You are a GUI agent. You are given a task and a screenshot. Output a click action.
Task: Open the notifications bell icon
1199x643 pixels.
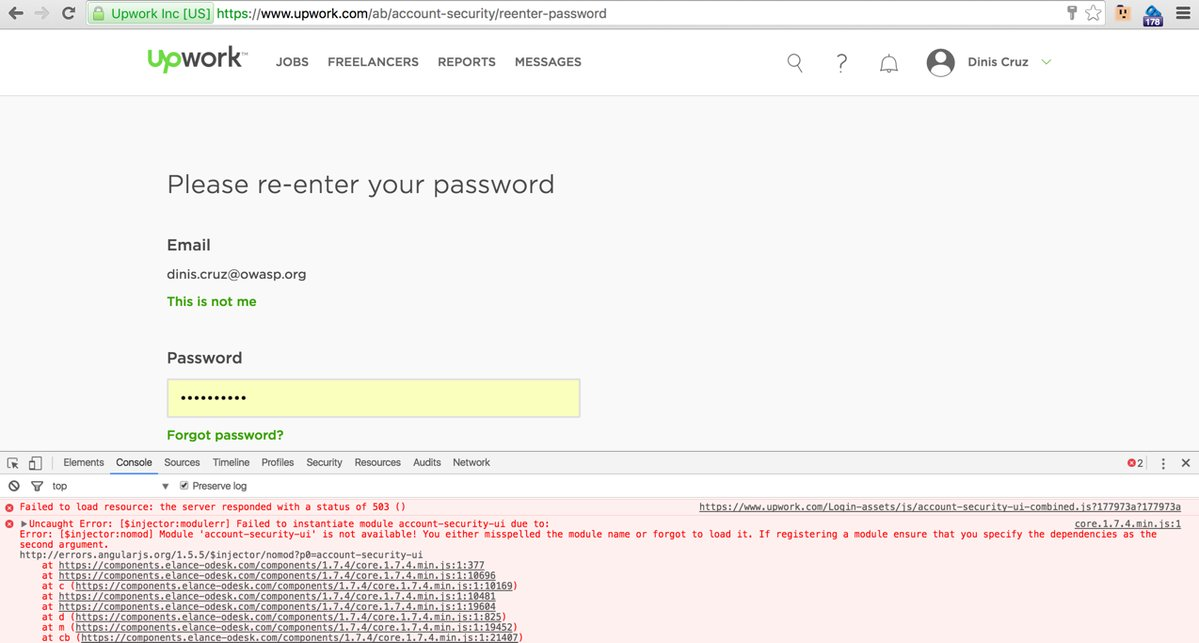click(x=888, y=64)
